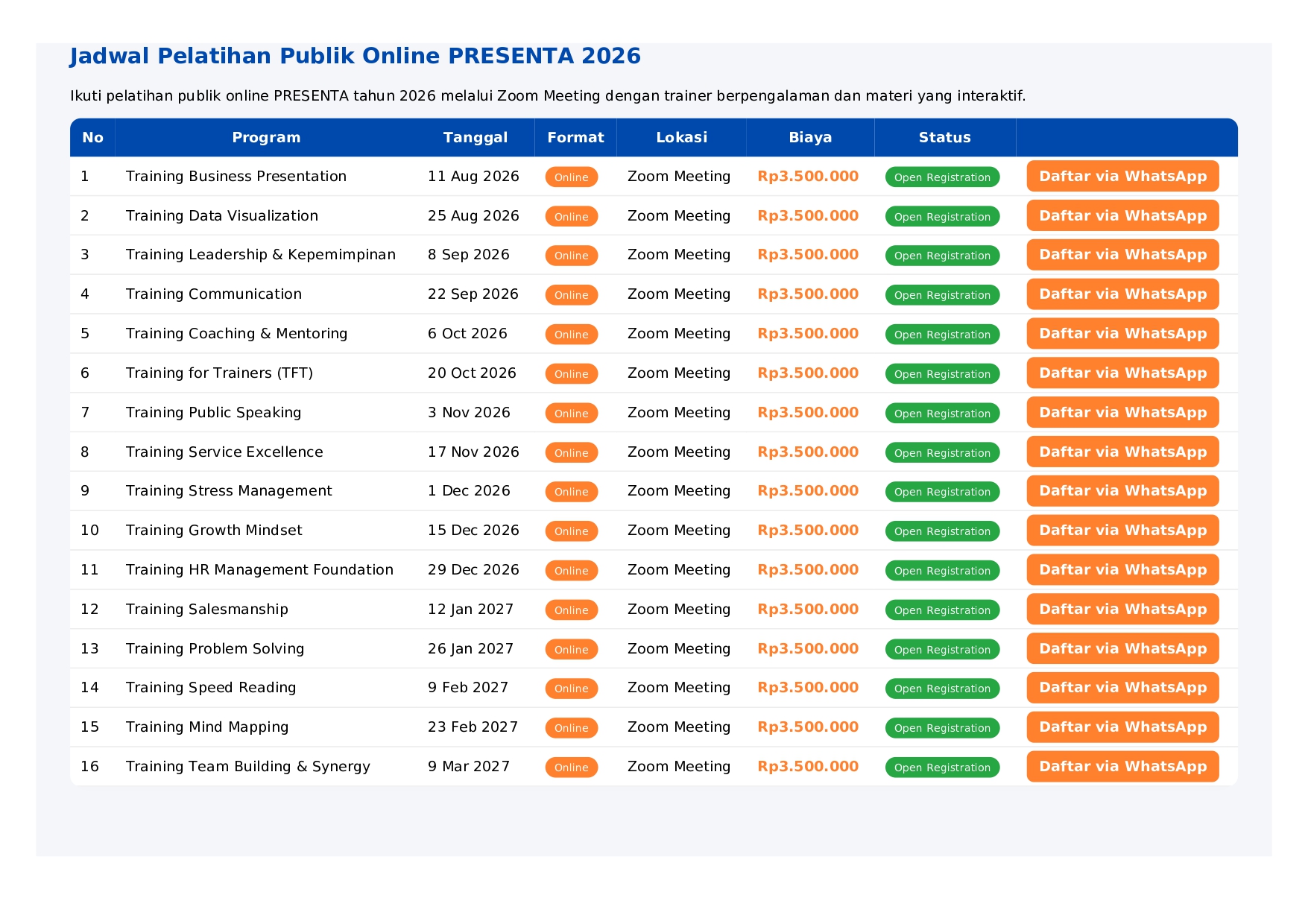Select the 'Training Data Visualization' program name
Screen dimensions: 1308x924
coord(222,216)
